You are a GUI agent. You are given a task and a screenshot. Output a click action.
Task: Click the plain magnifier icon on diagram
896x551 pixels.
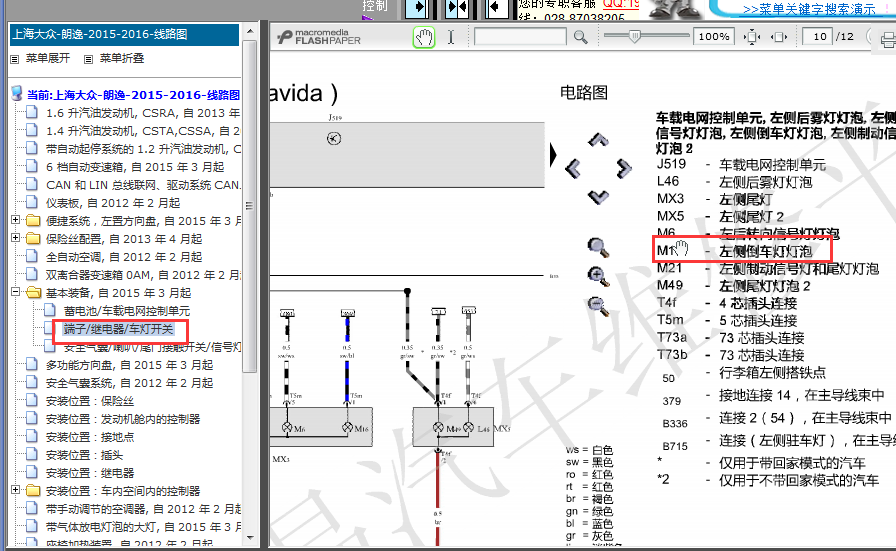tap(598, 247)
